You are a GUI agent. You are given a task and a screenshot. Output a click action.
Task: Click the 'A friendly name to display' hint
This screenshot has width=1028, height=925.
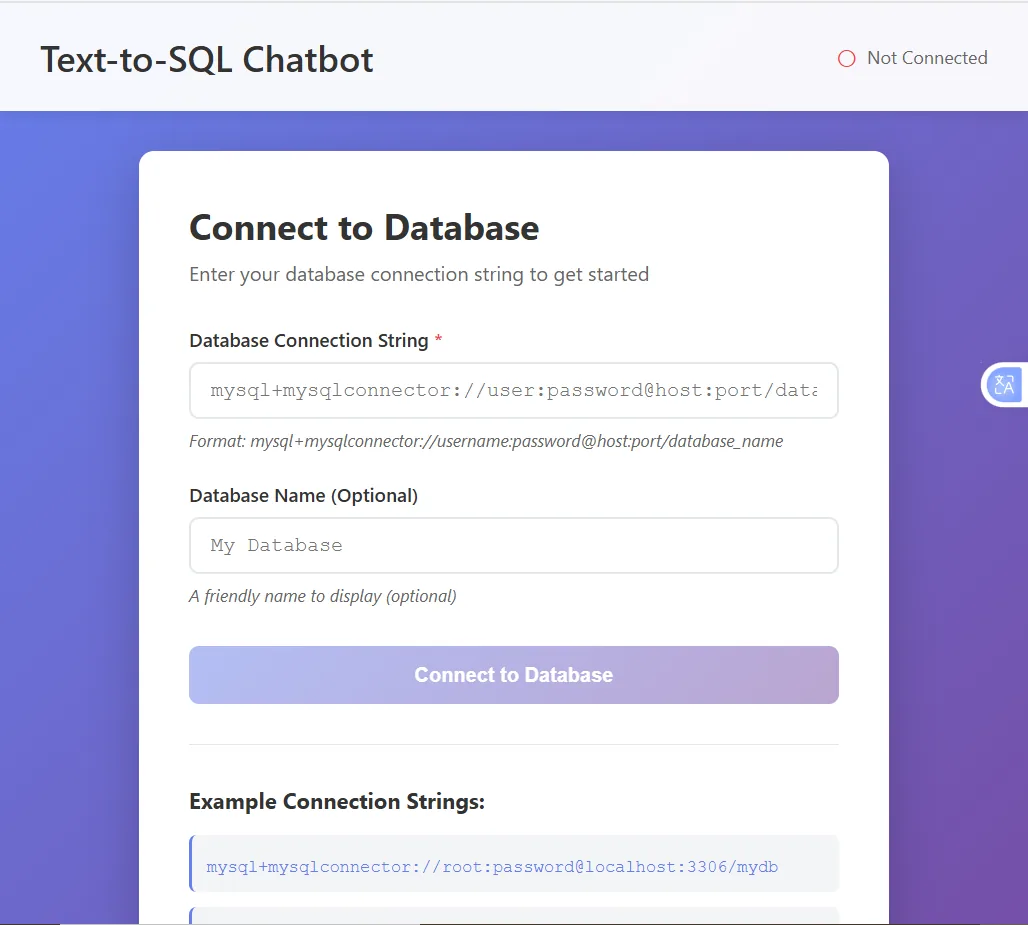point(323,596)
